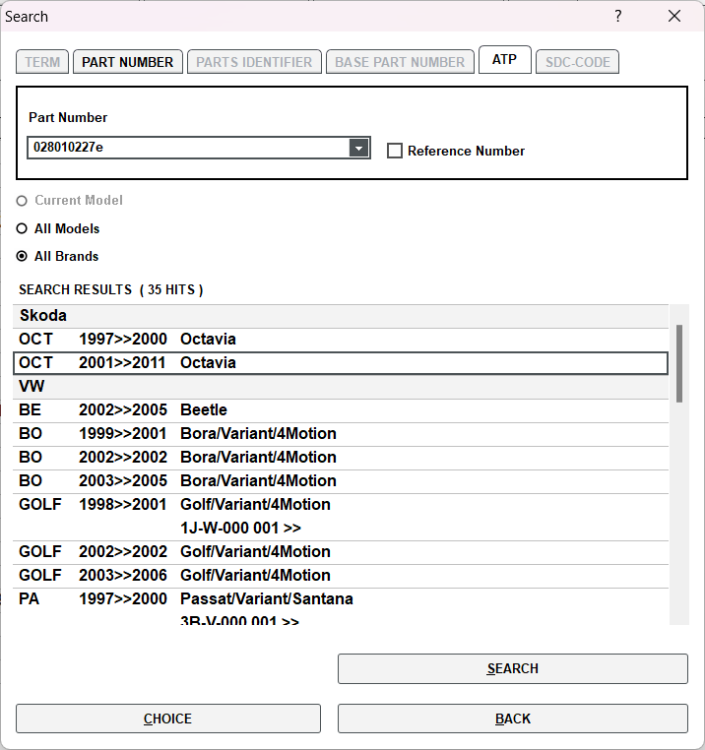Choose Bora/Variant/4Motion 1999>>2001 entry
The height and width of the screenshot is (750, 705).
point(340,434)
